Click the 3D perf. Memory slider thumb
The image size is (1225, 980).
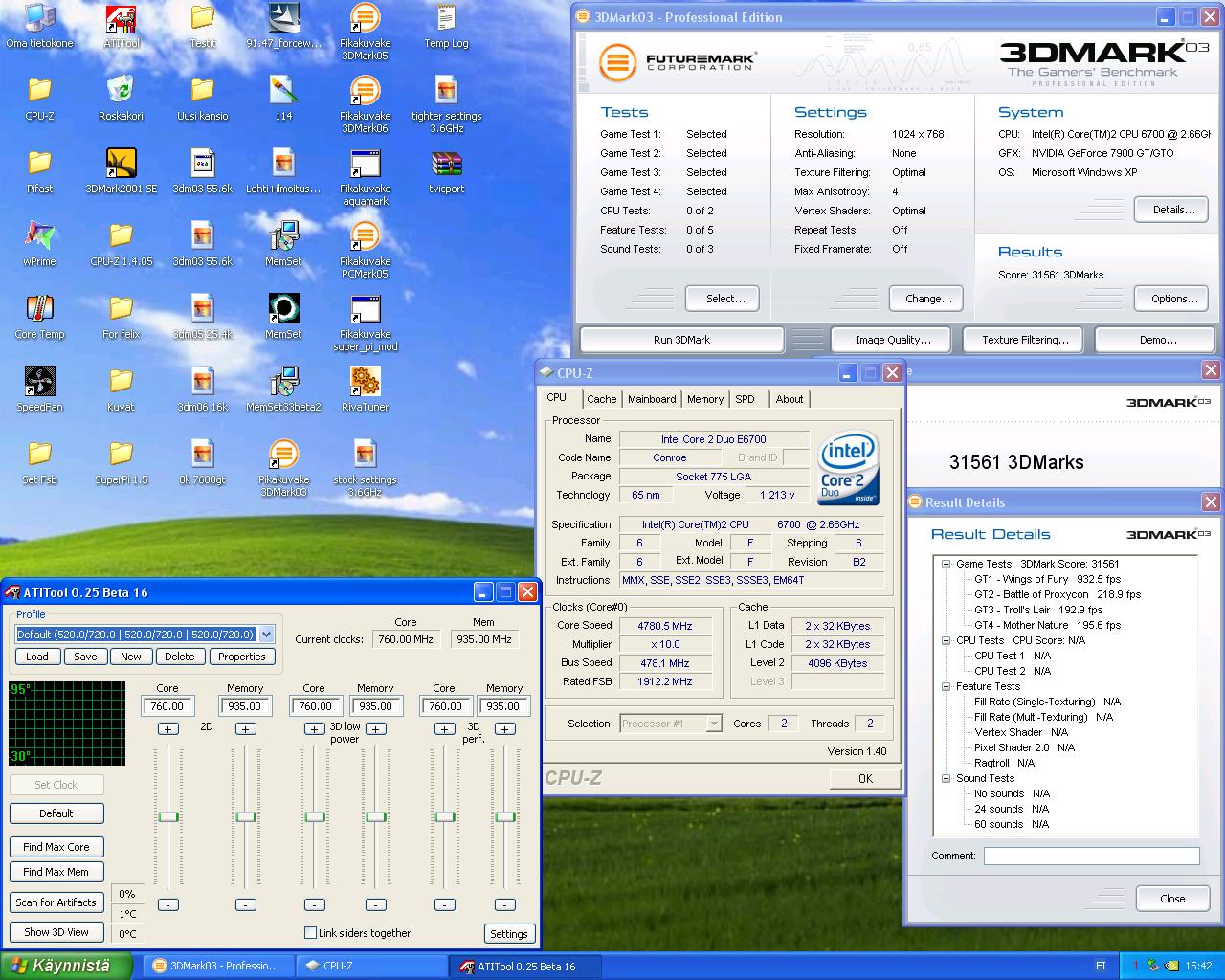pos(505,816)
